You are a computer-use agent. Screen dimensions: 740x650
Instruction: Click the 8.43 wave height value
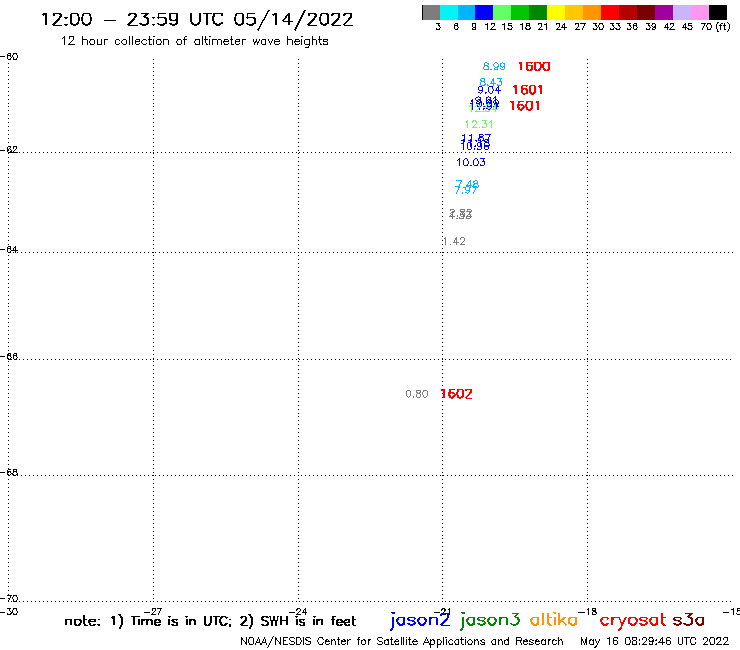click(491, 82)
